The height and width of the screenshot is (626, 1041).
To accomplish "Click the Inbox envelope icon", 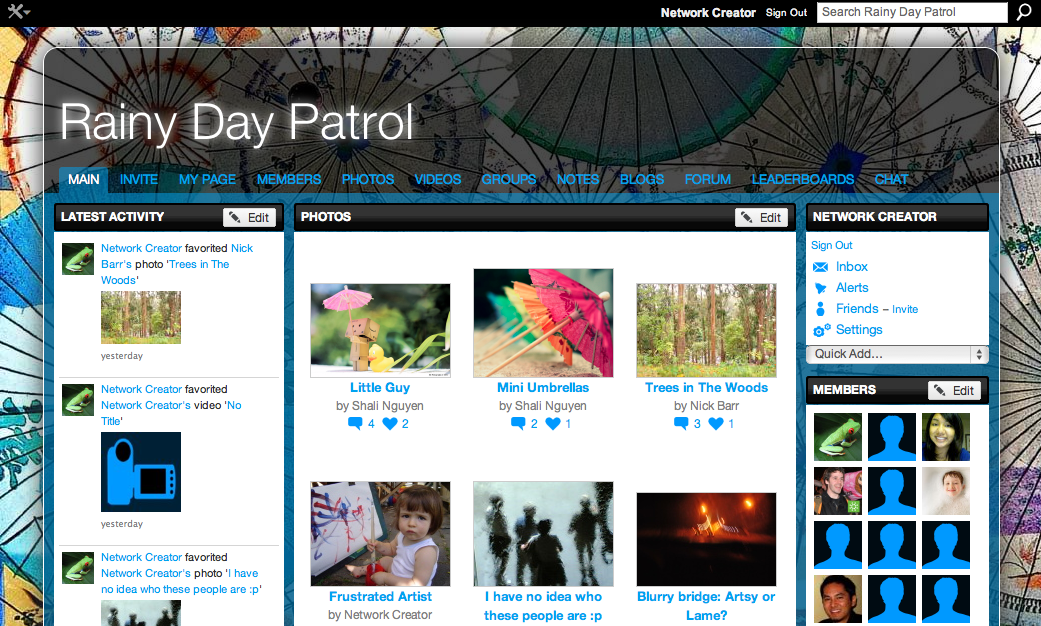I will pos(821,267).
